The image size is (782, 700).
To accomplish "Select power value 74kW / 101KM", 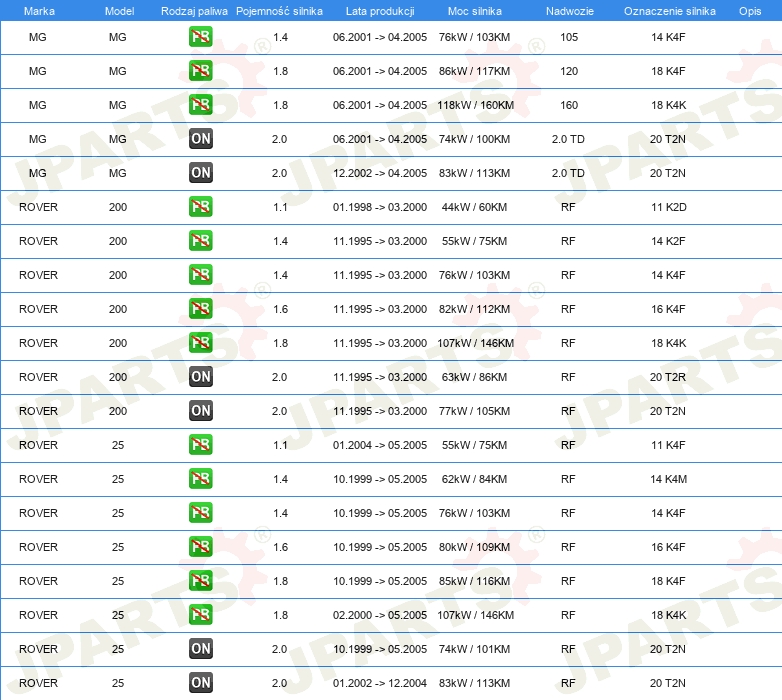I will point(474,649).
